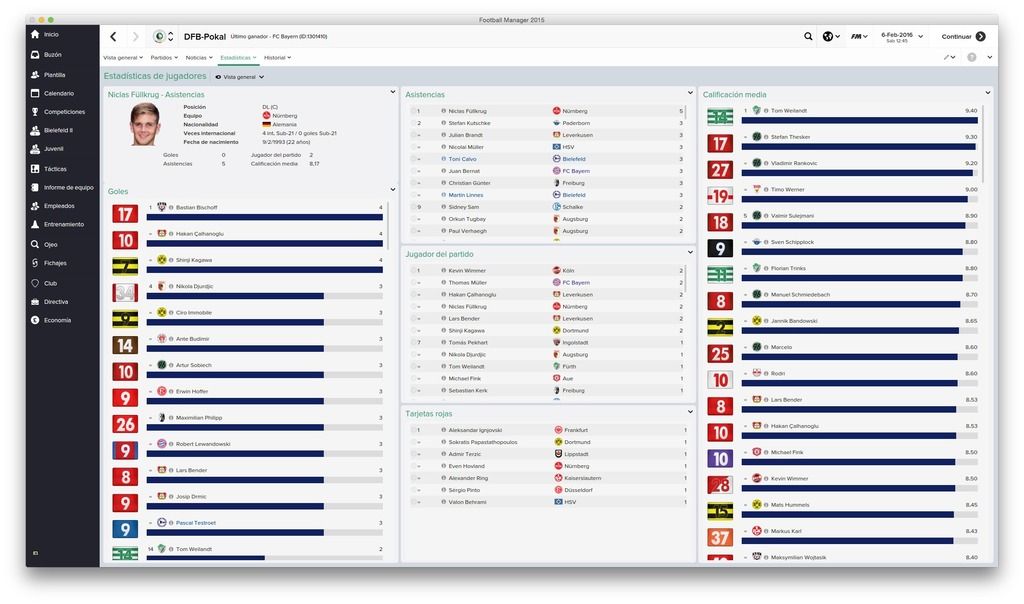Click the DFB-Pokal competition logo
Viewport: 1024px width, 604px height.
point(159,37)
